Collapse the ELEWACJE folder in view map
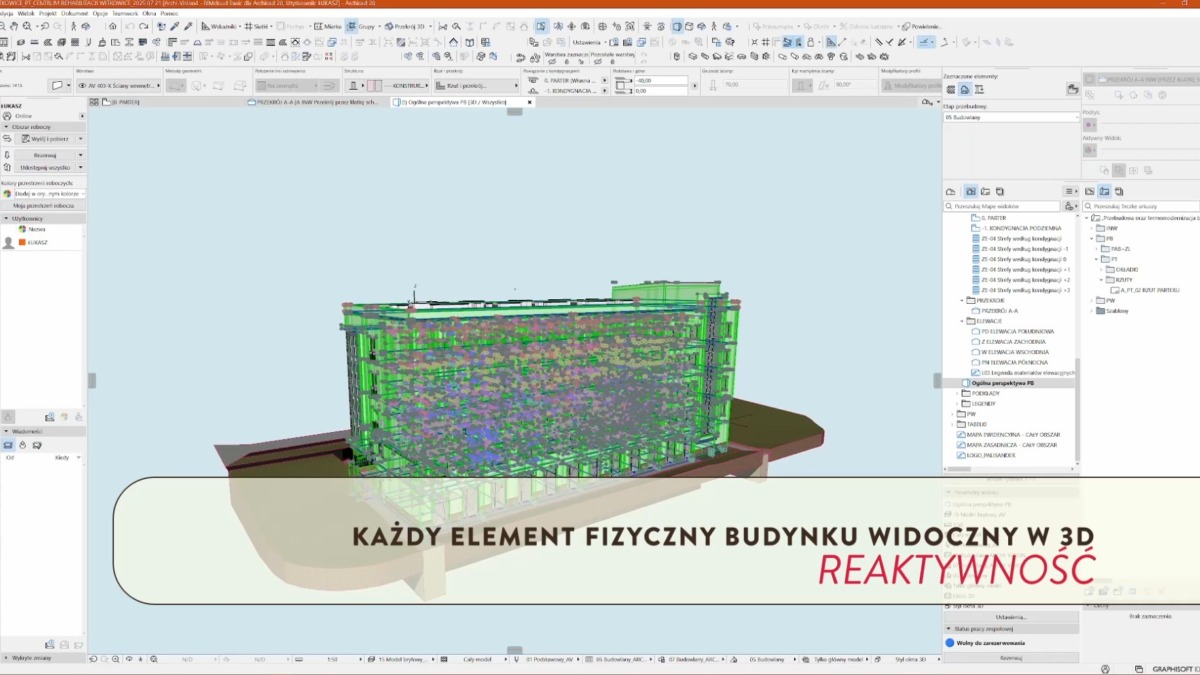Image resolution: width=1200 pixels, height=675 pixels. [x=963, y=321]
